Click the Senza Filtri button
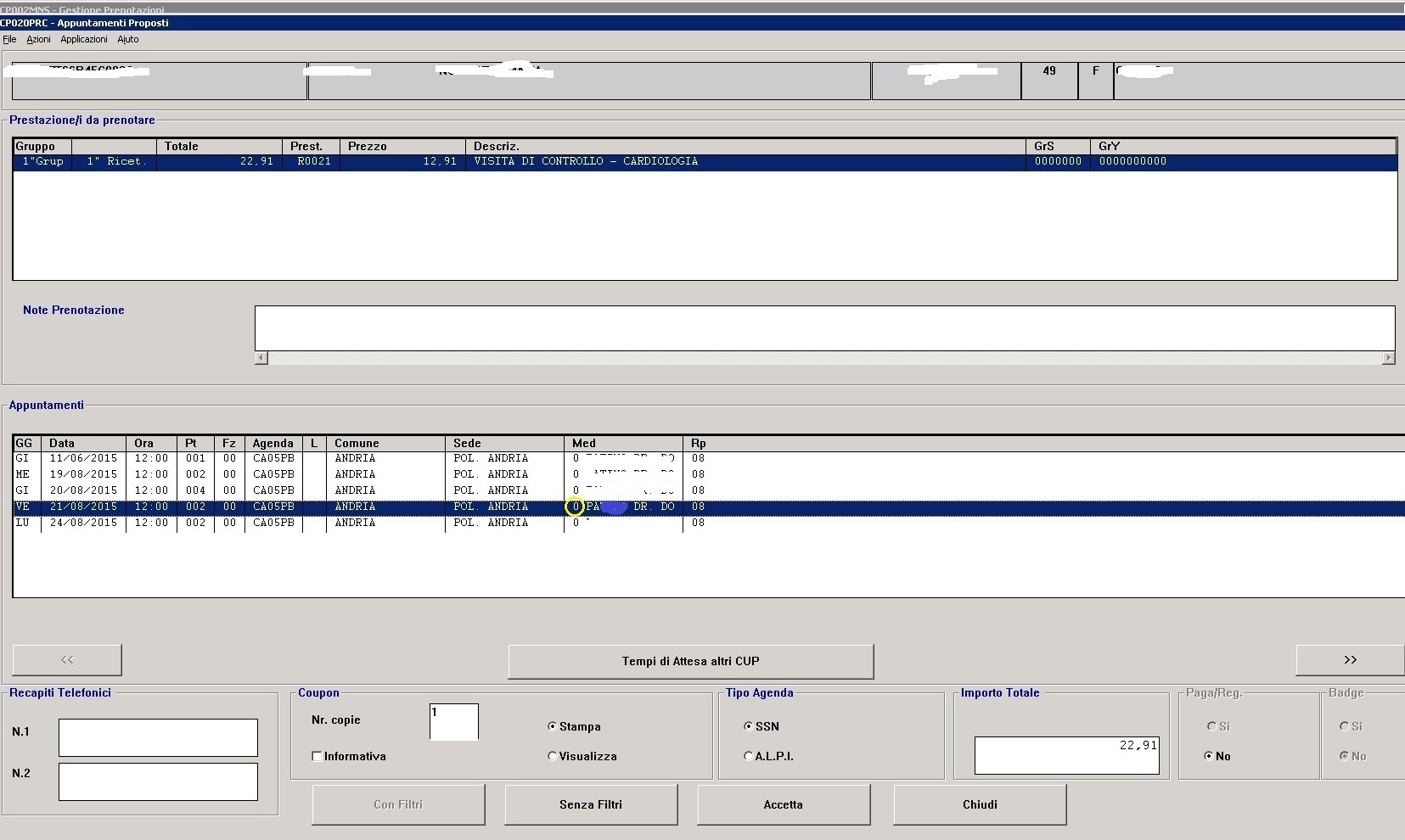The width and height of the screenshot is (1405, 840). [x=591, y=804]
